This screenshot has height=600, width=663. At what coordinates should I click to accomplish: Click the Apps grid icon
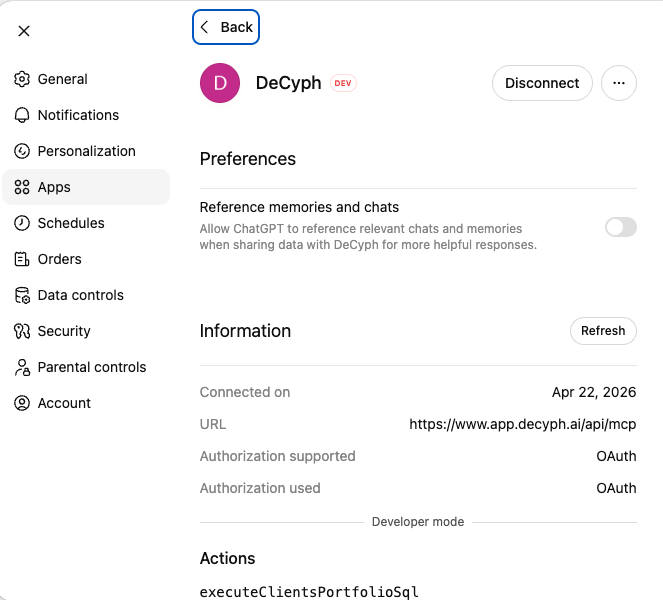pyautogui.click(x=22, y=187)
